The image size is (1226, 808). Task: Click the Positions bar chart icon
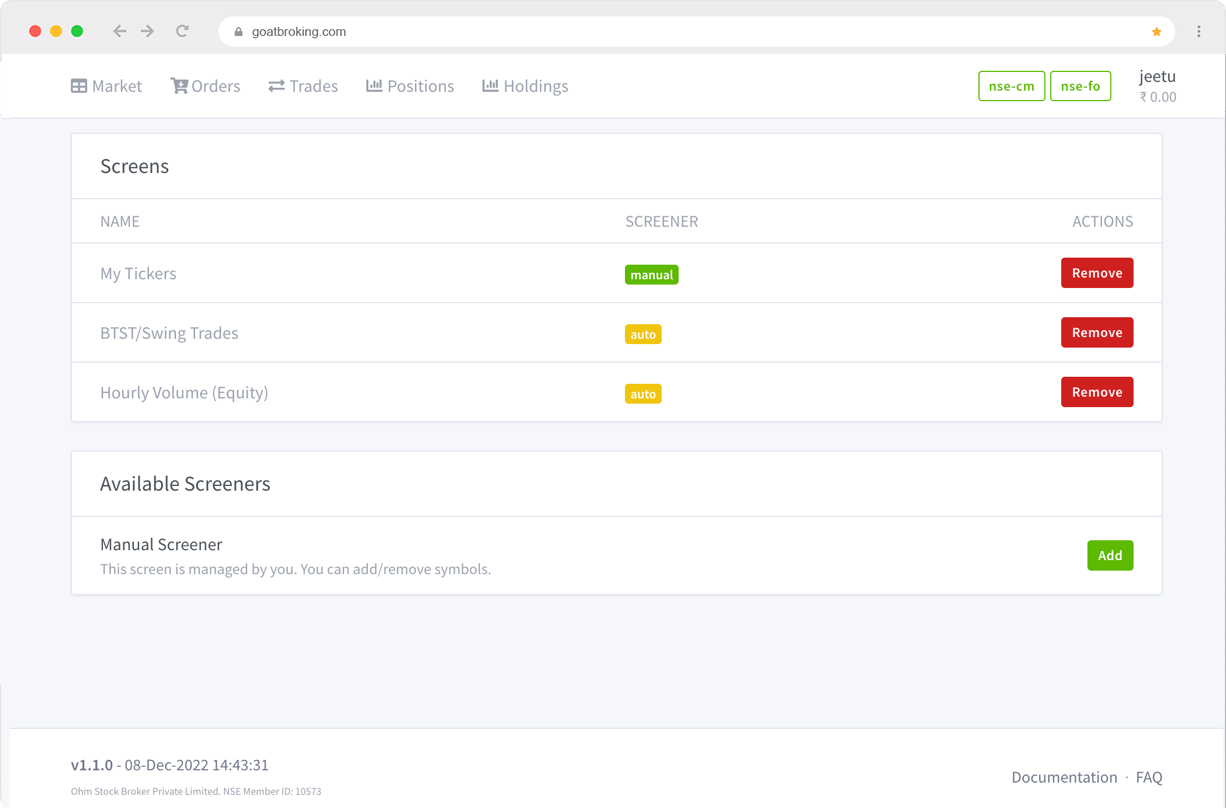pos(374,86)
